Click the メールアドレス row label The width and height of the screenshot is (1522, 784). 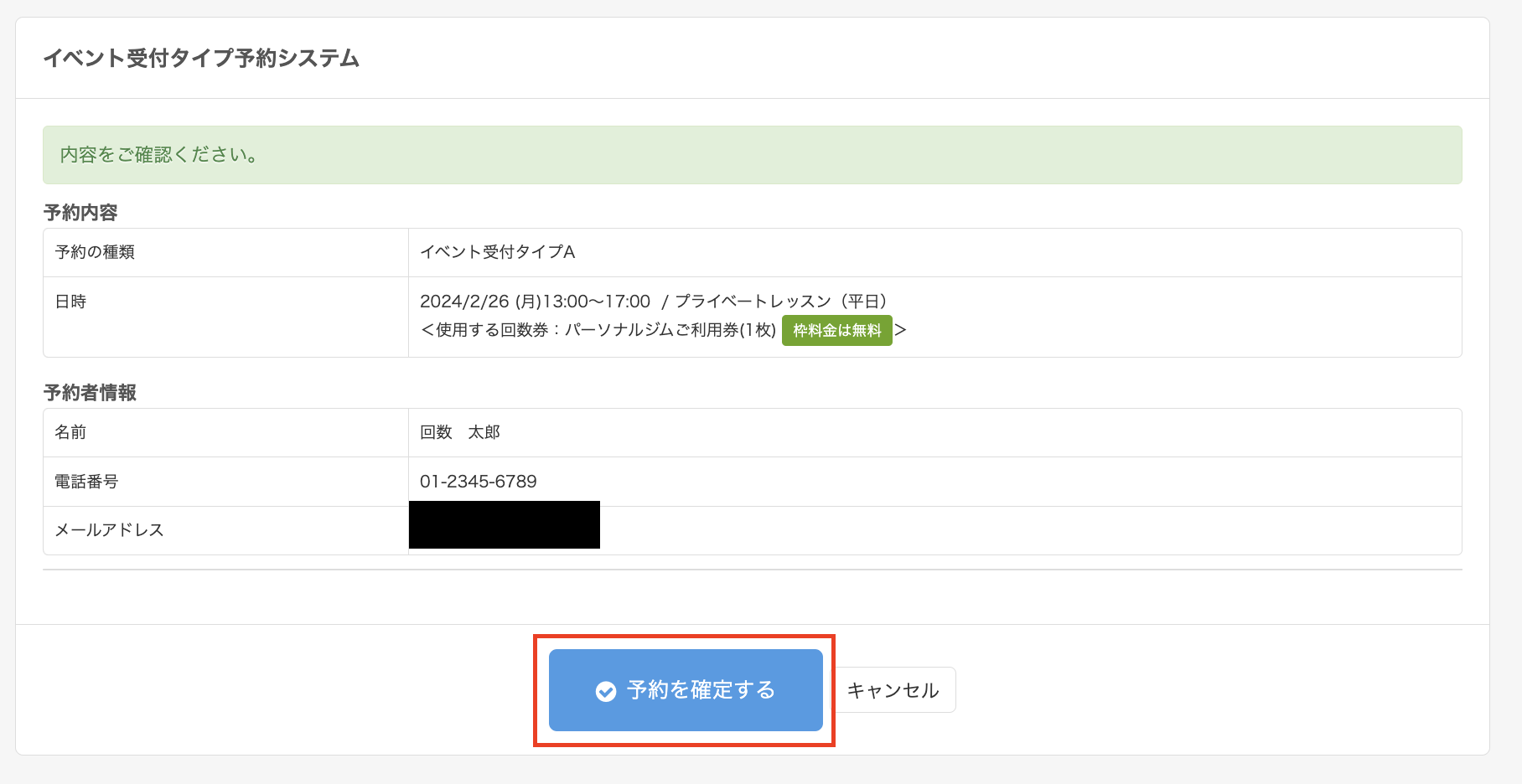[109, 530]
